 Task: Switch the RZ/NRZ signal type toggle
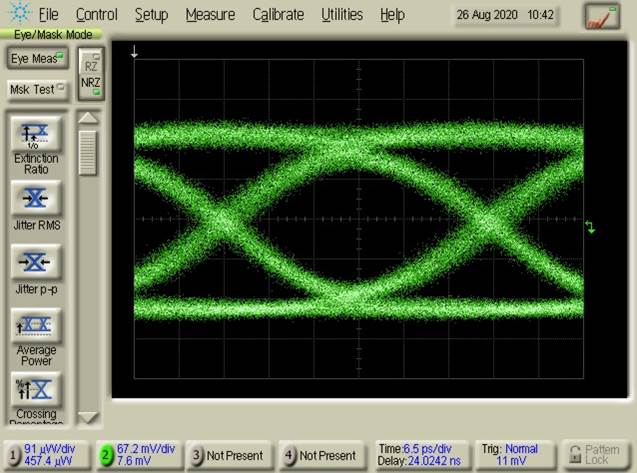[x=91, y=74]
